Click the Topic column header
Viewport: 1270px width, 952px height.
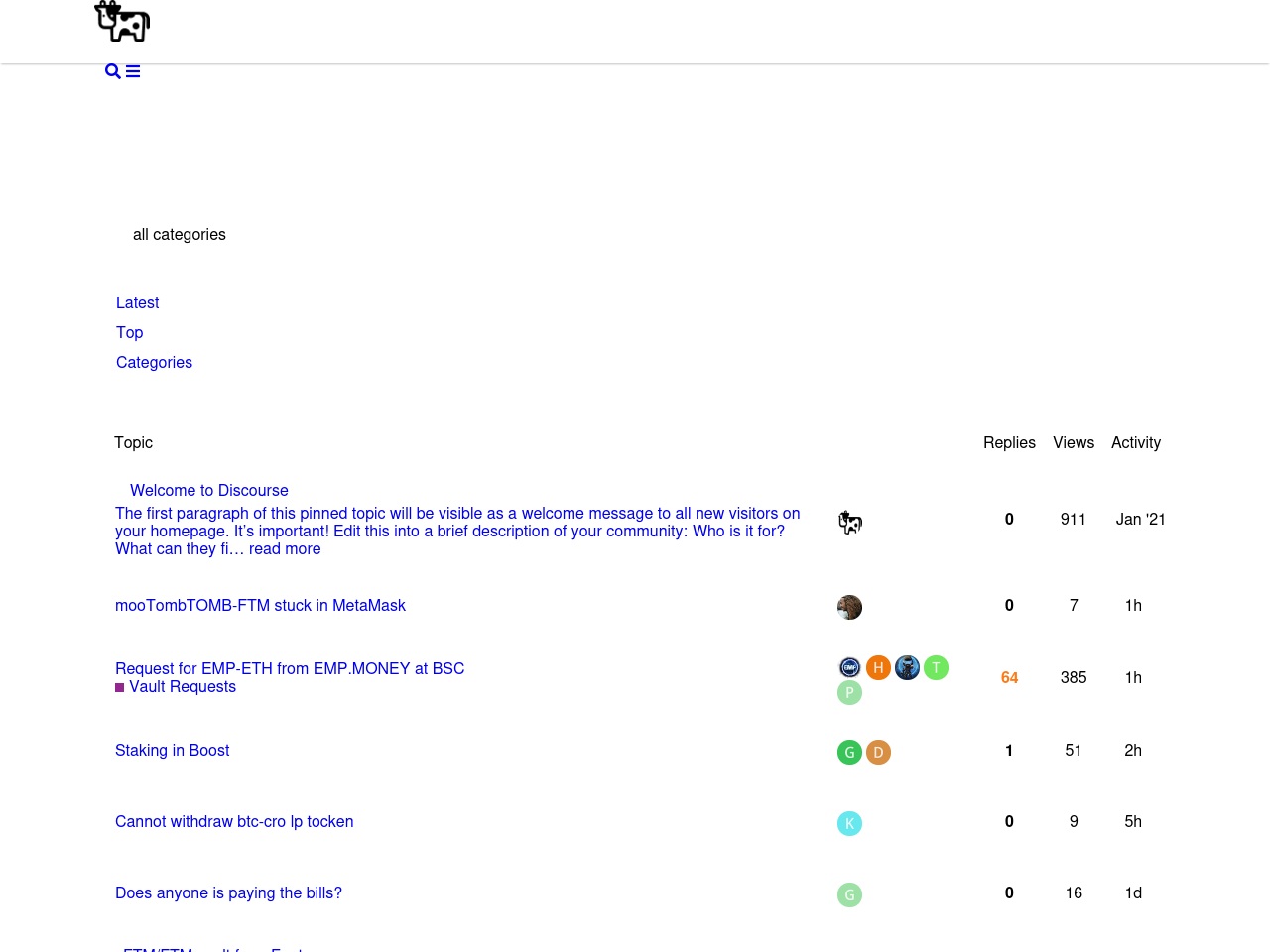coord(133,443)
